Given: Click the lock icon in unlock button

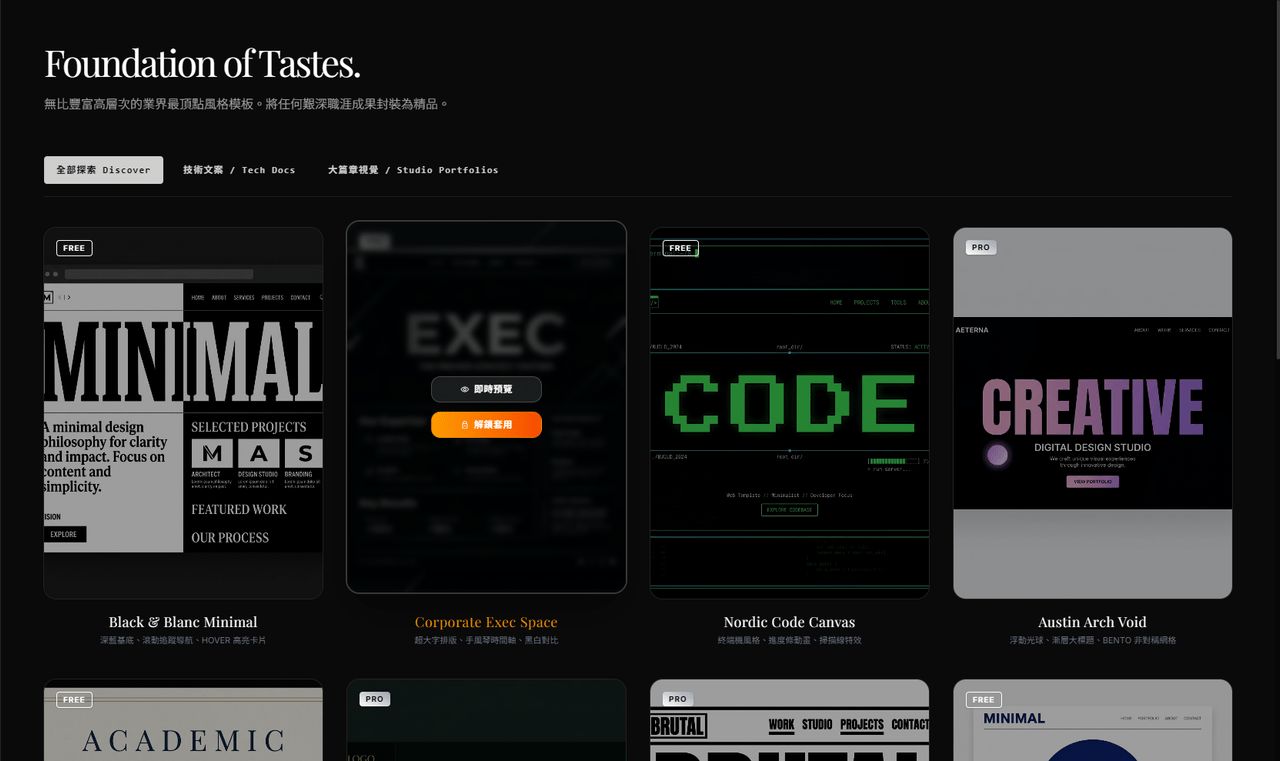Looking at the screenshot, I should (465, 425).
